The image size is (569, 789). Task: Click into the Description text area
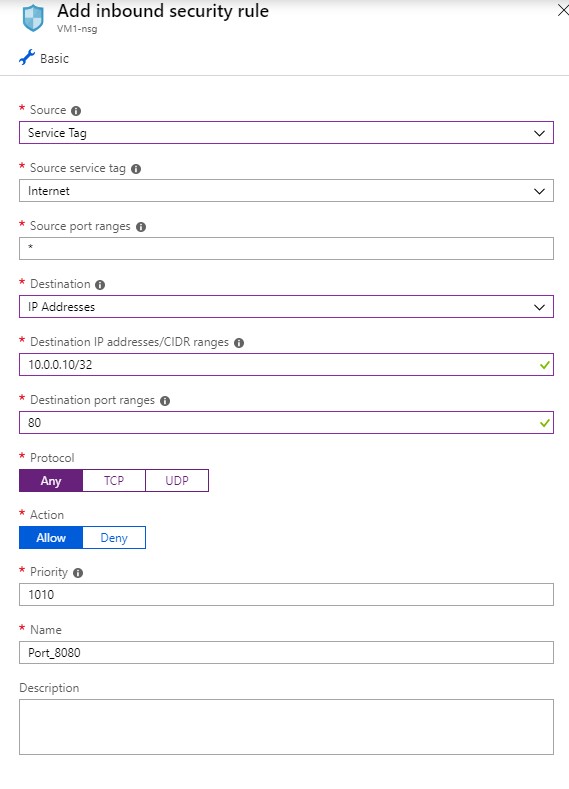[286, 727]
